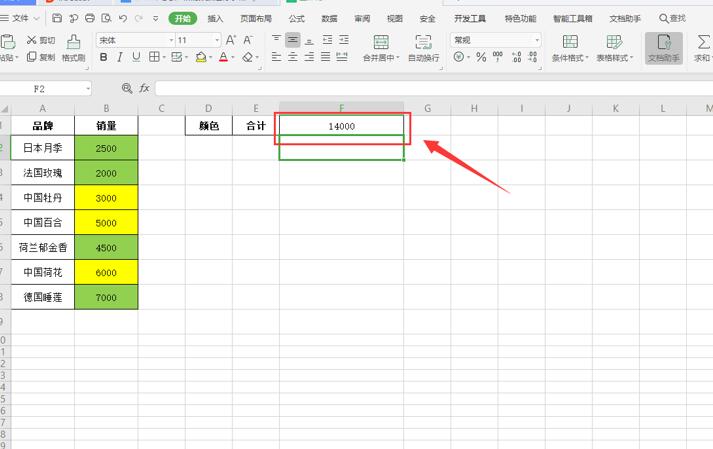Open number format dropdown 常规
This screenshot has width=713, height=449.
click(x=537, y=40)
